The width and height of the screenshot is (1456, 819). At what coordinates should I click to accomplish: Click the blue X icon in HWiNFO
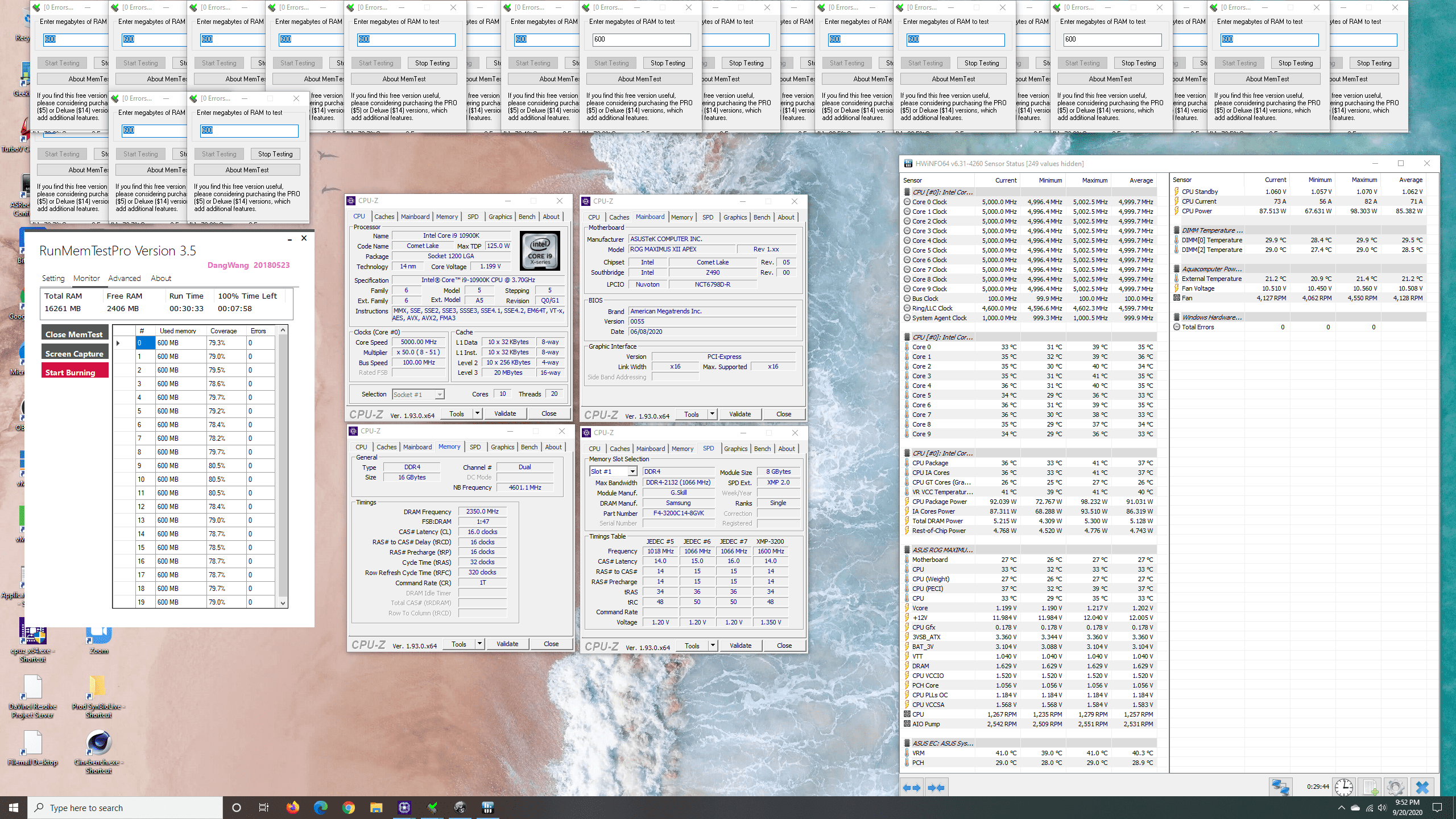click(x=1422, y=787)
